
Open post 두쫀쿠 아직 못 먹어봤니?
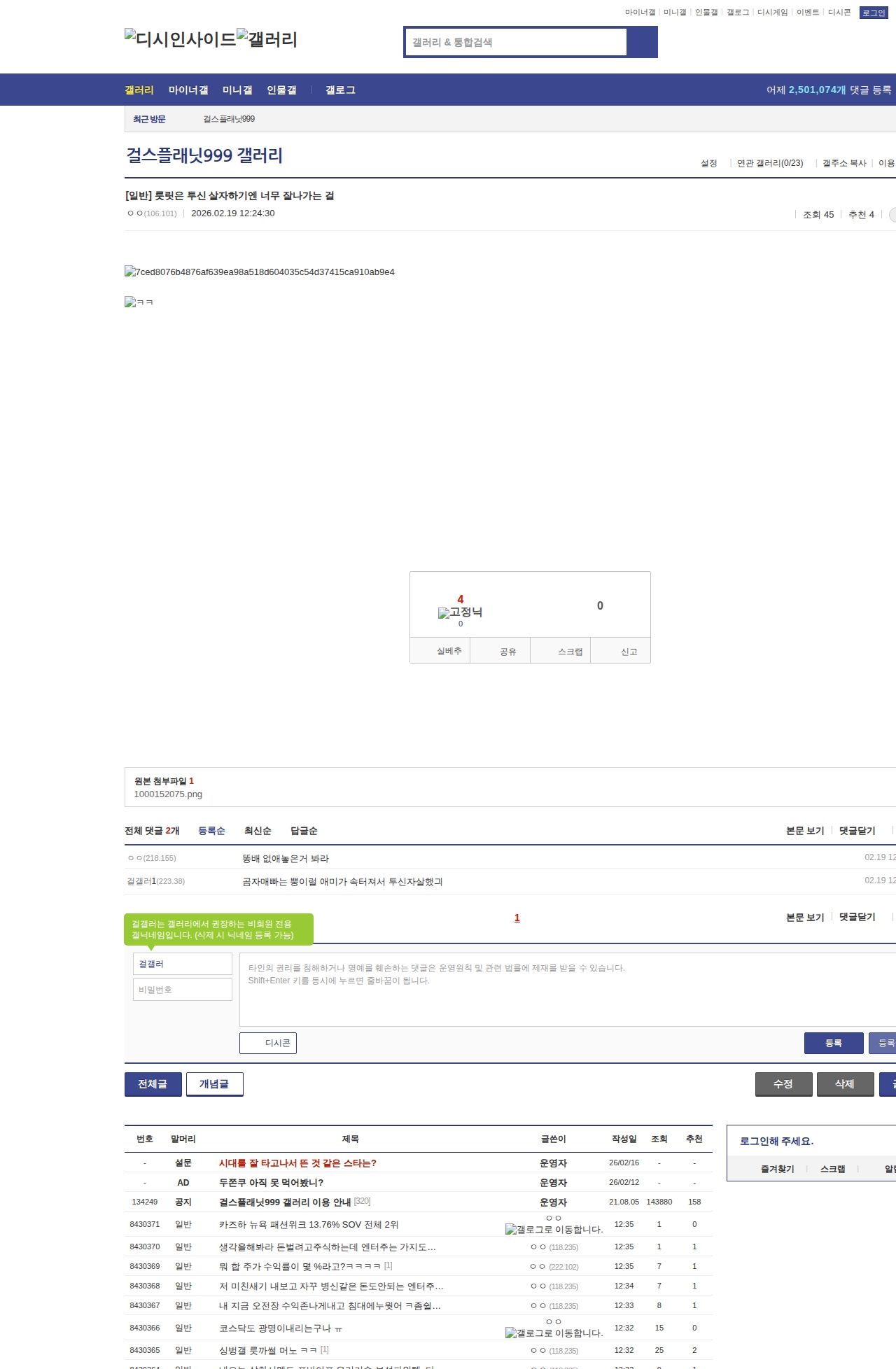(x=271, y=1183)
